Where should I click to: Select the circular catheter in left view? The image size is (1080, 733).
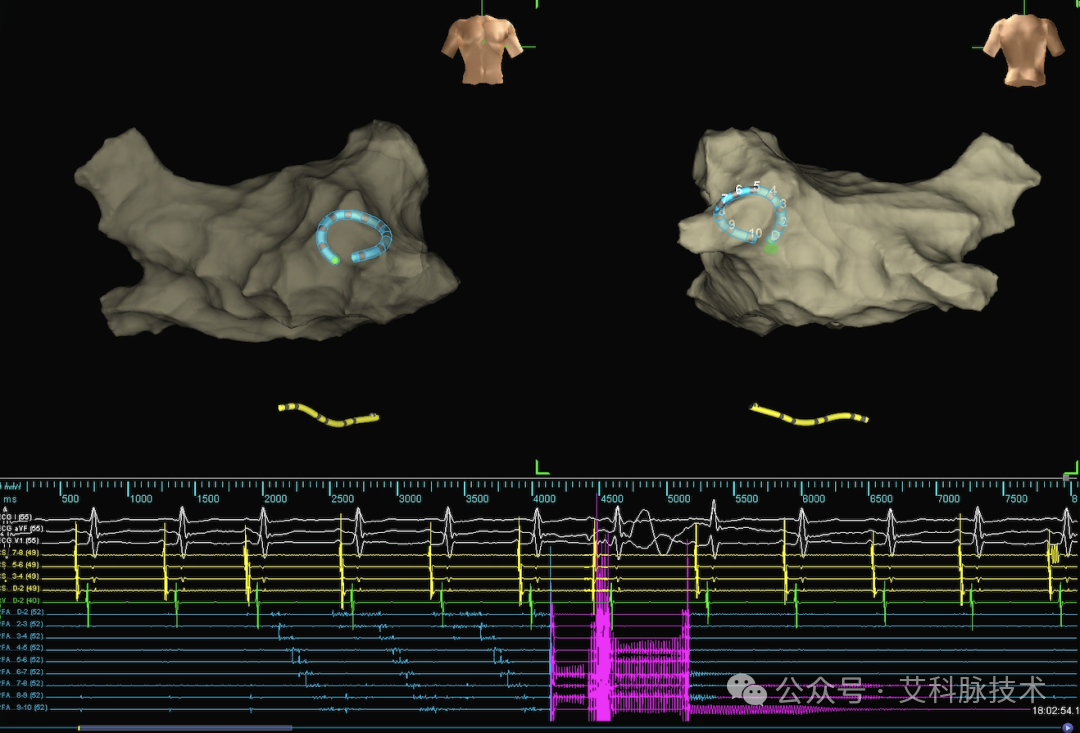click(353, 236)
